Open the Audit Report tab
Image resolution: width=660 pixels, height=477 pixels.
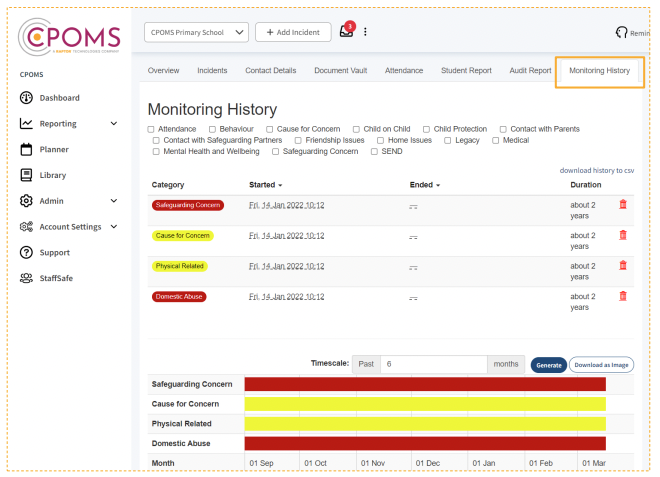point(530,70)
